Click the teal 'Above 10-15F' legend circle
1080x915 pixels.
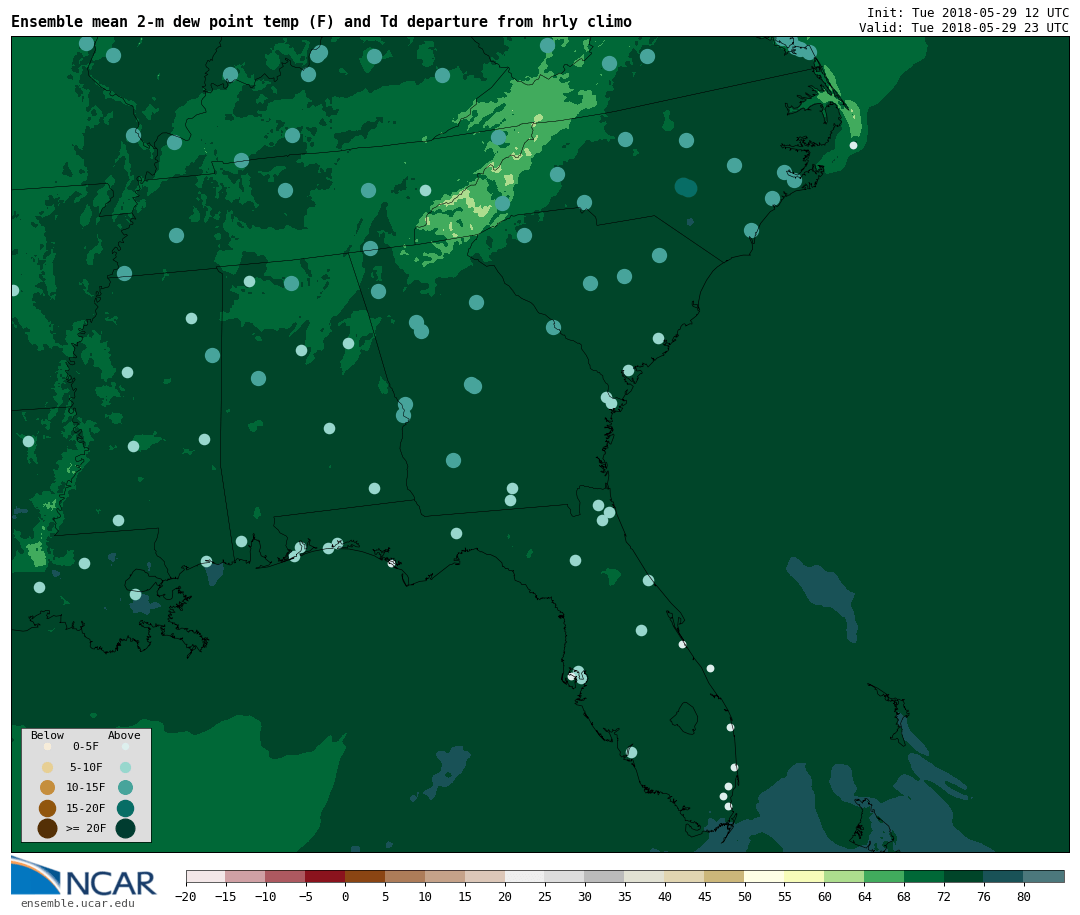(125, 788)
